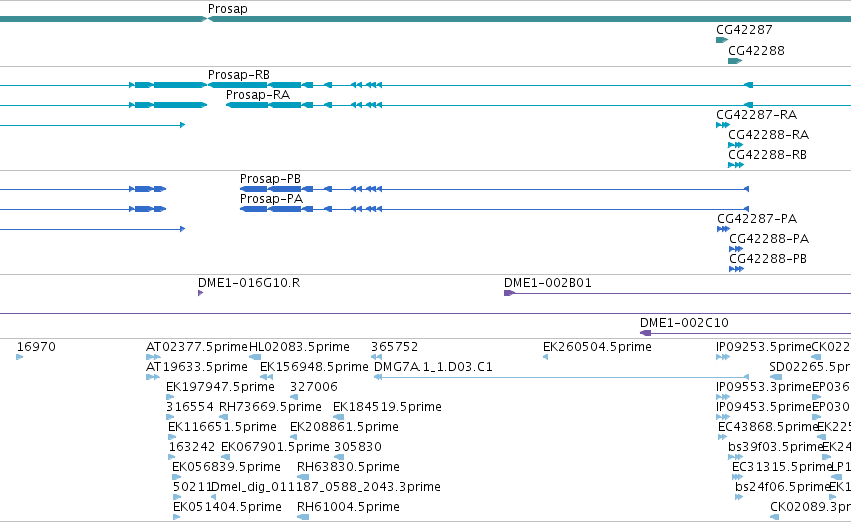Select the RH63830.5prime label
This screenshot has width=851, height=522.
click(x=348, y=467)
